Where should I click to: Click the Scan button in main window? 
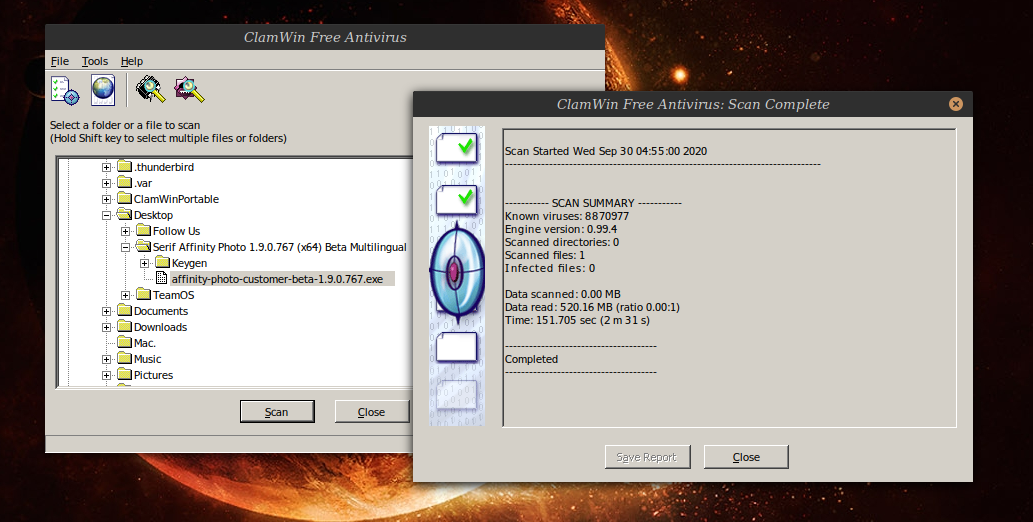[x=277, y=411]
